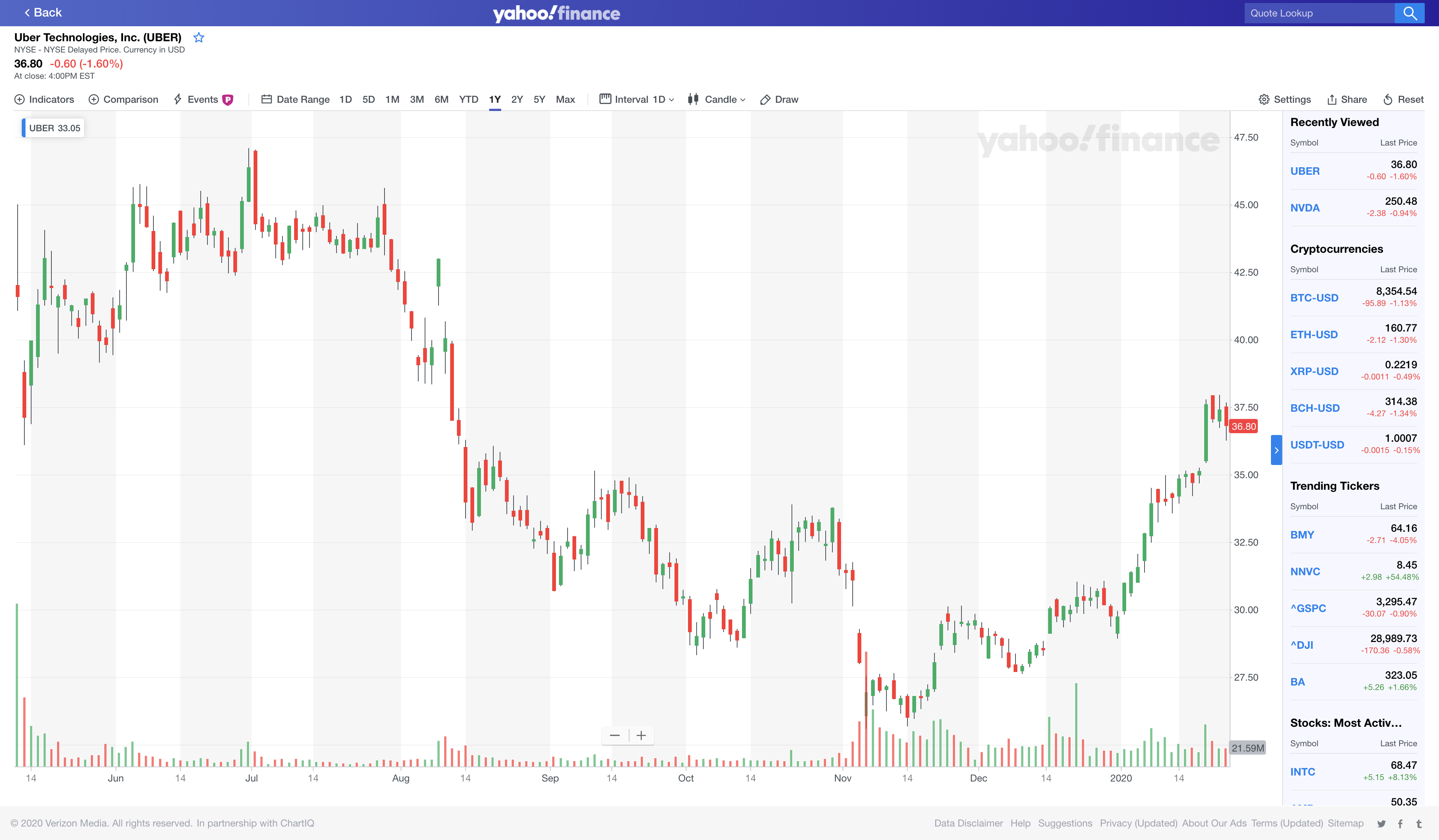Open the Indicators plus icon menu
The image size is (1439, 840).
click(x=44, y=99)
